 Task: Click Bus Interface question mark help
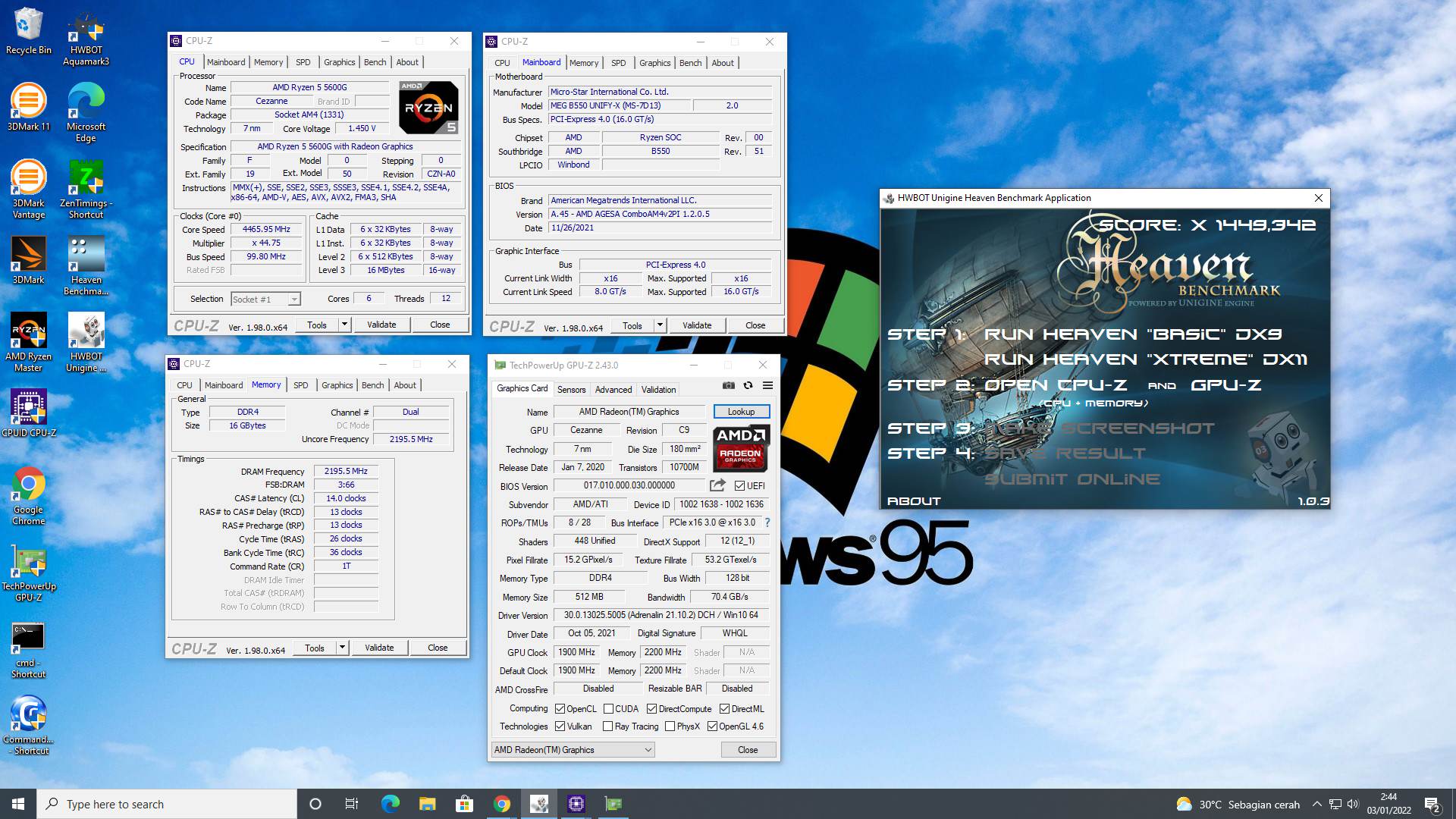[x=767, y=522]
